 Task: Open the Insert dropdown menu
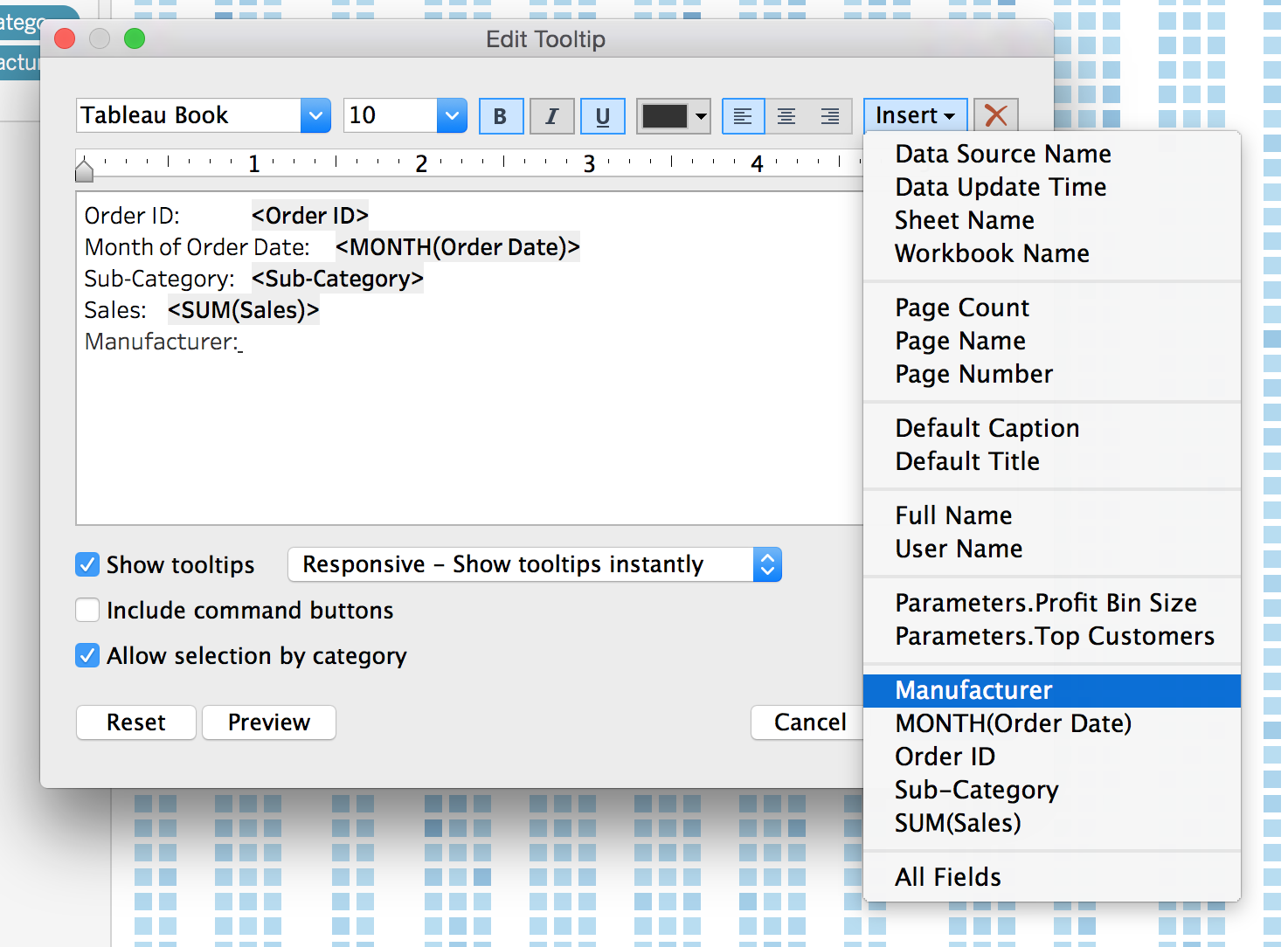pos(915,115)
